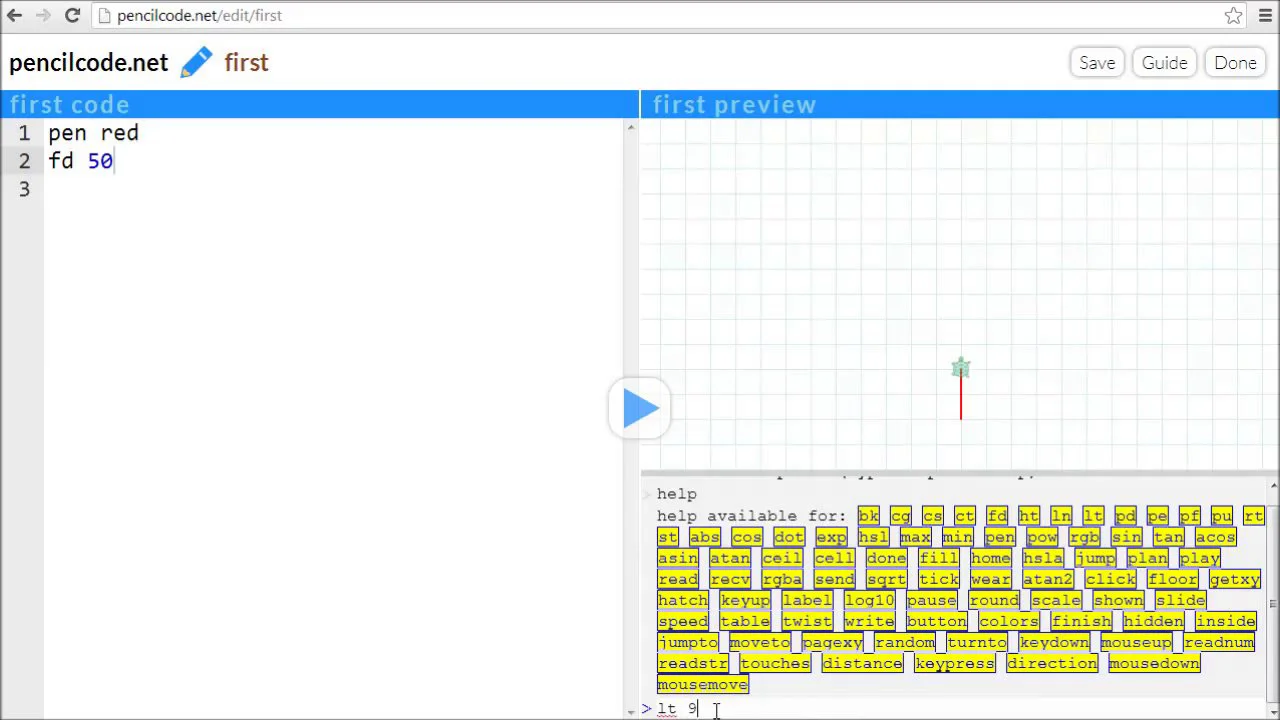Click the browser forward arrow
Screen dimensions: 1280x720
[x=43, y=16]
